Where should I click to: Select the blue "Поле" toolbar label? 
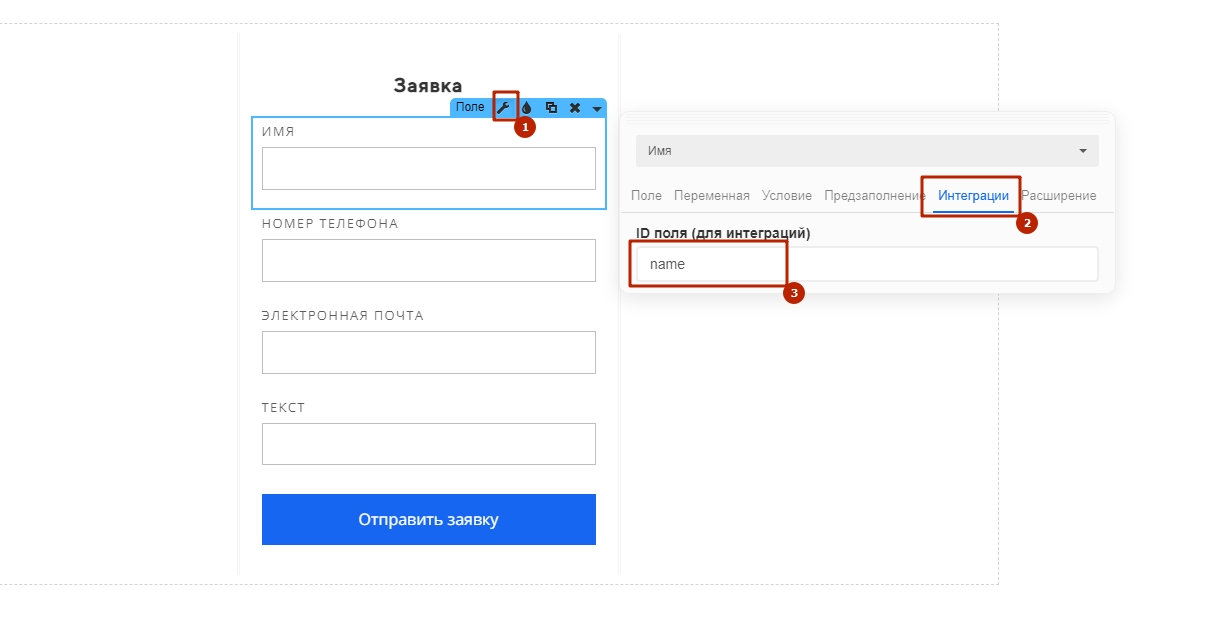470,107
